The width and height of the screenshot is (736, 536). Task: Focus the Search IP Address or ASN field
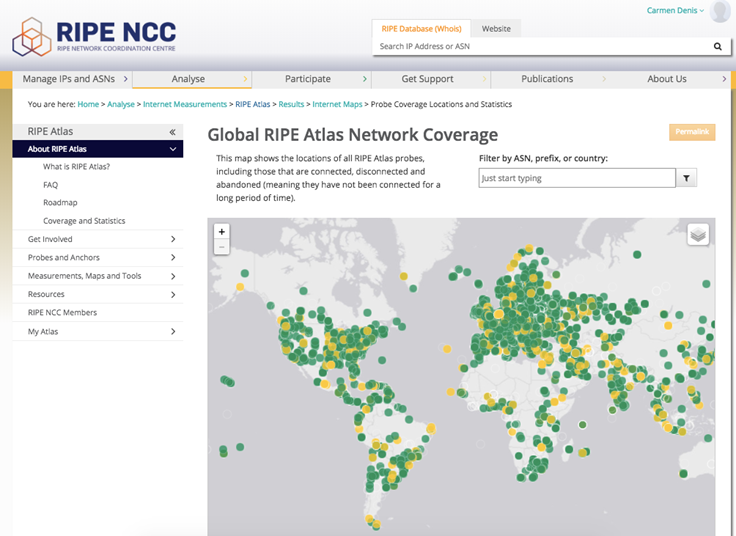point(542,46)
